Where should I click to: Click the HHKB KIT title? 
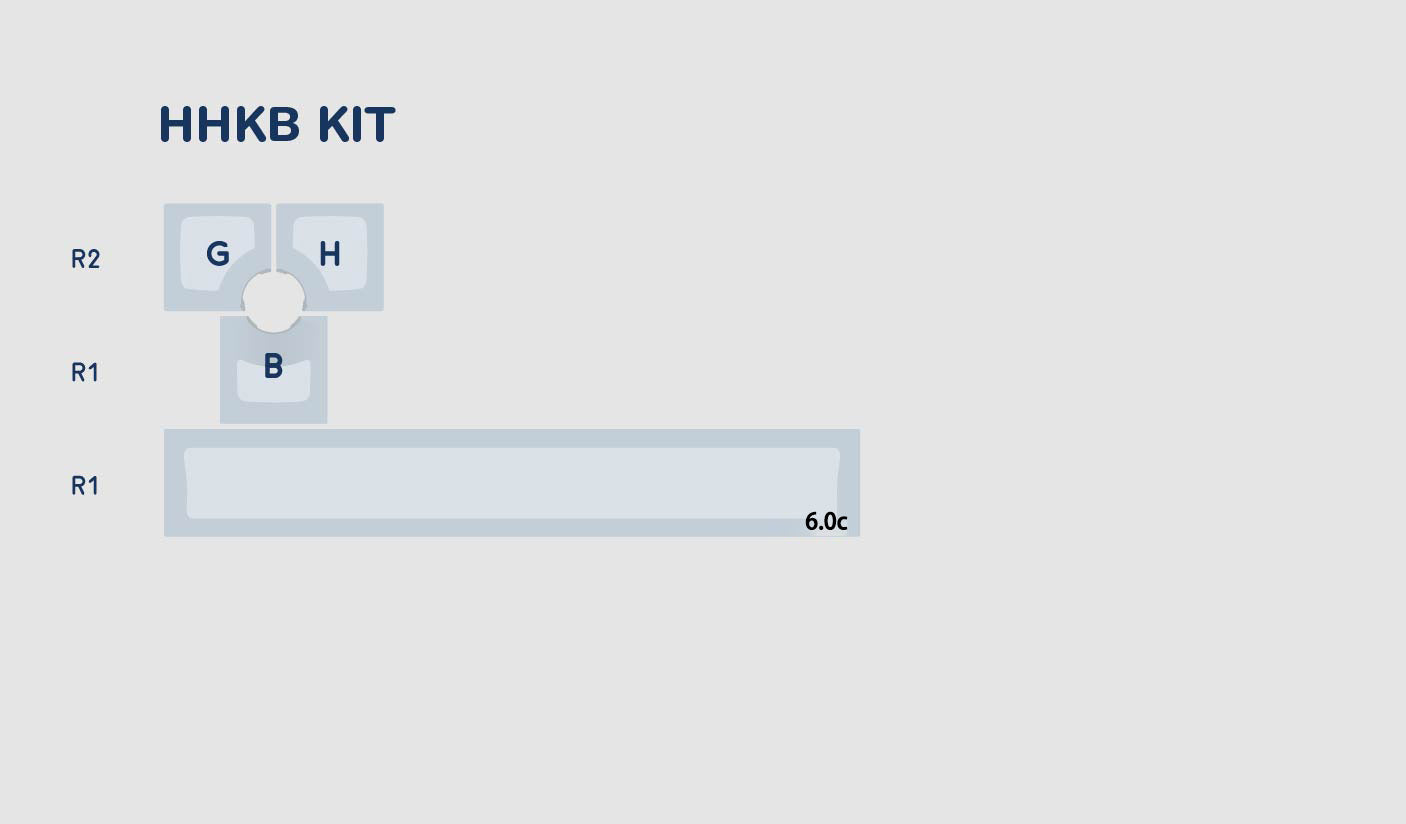pos(277,125)
